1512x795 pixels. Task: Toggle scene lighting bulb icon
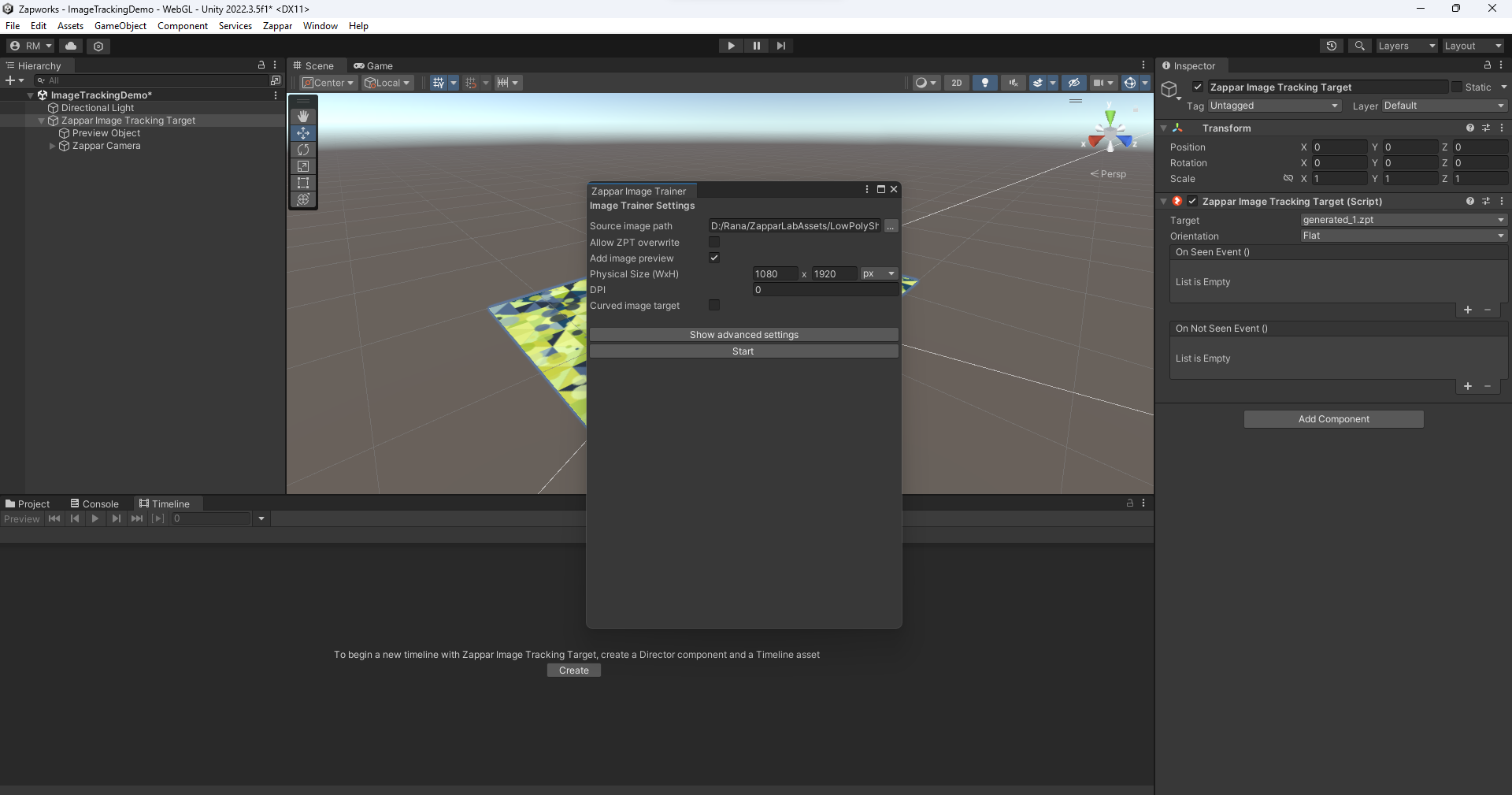[985, 83]
